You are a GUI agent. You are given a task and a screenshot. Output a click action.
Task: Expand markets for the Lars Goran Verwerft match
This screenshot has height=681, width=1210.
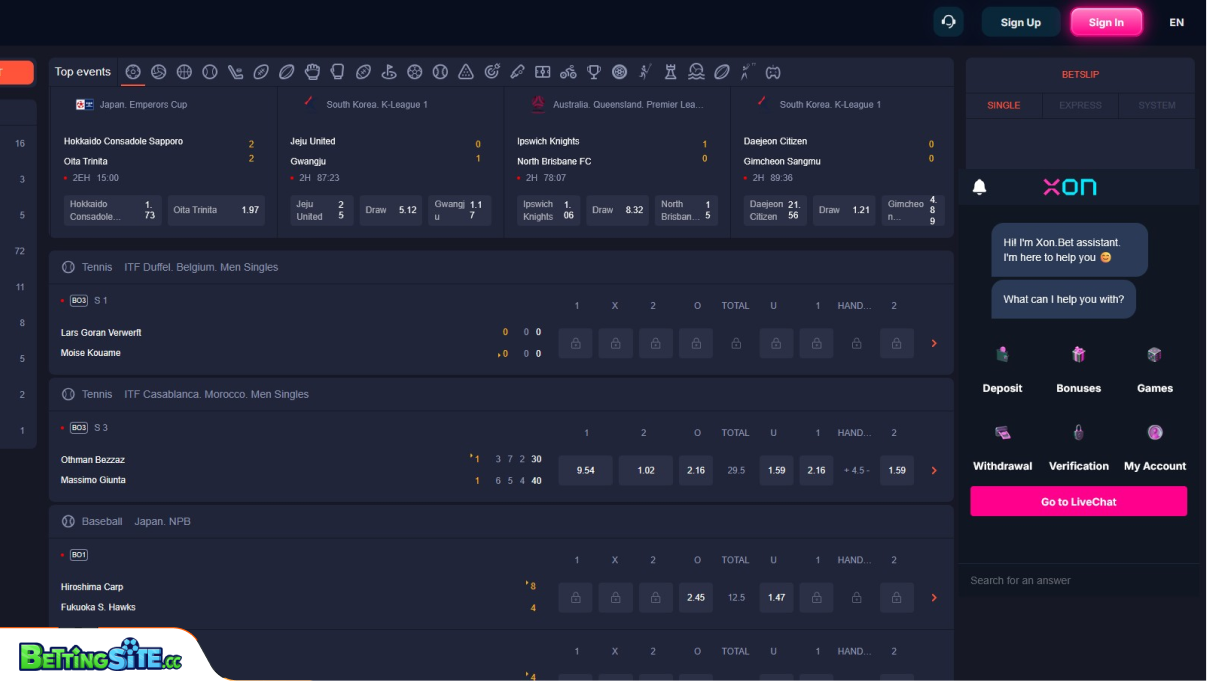click(933, 342)
